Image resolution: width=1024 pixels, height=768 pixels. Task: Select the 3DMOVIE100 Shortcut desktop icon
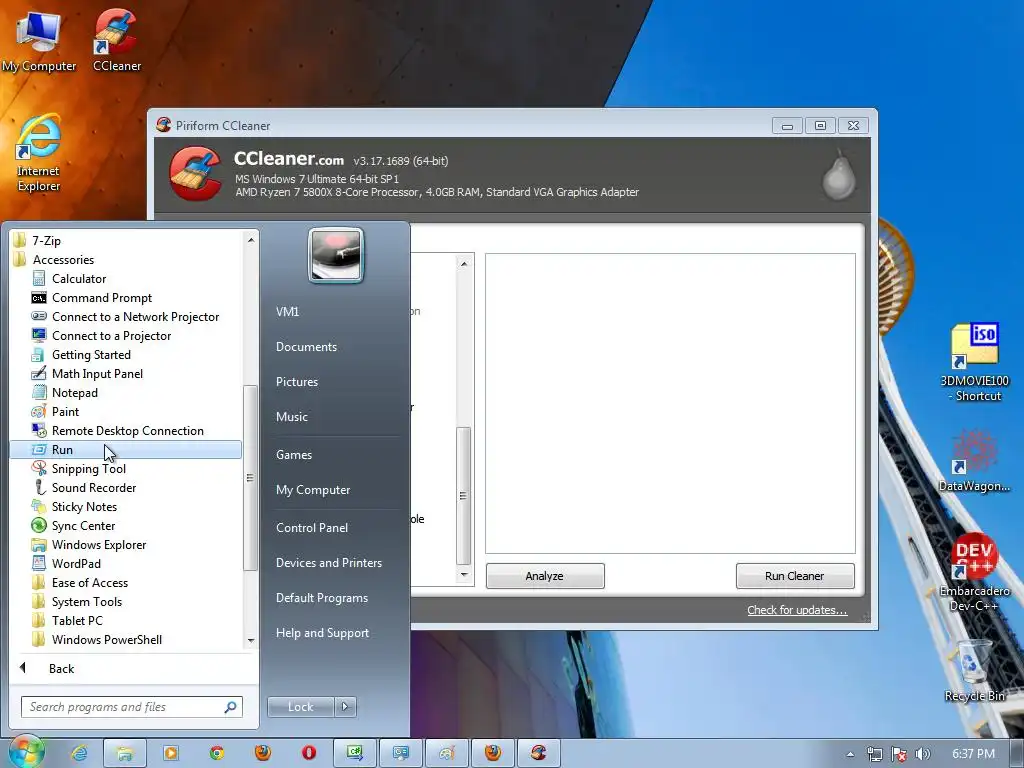pos(974,362)
